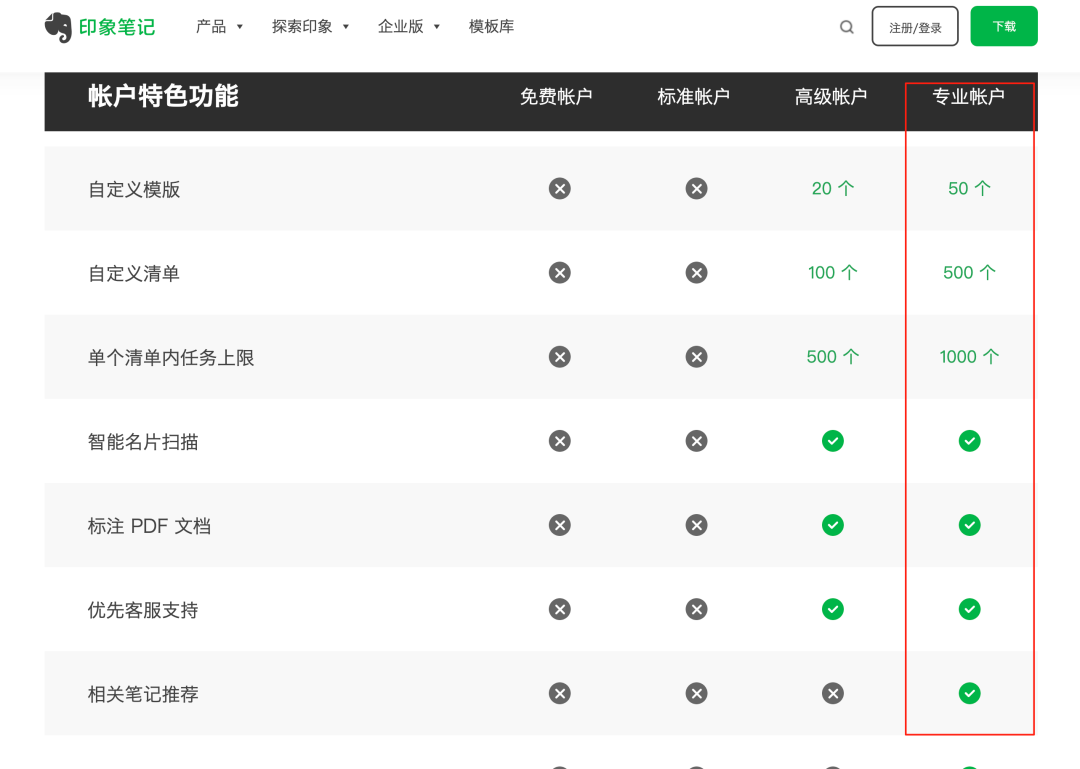
Task: Click the X icon for 智能名片扫描 标准帐户
Action: [696, 440]
